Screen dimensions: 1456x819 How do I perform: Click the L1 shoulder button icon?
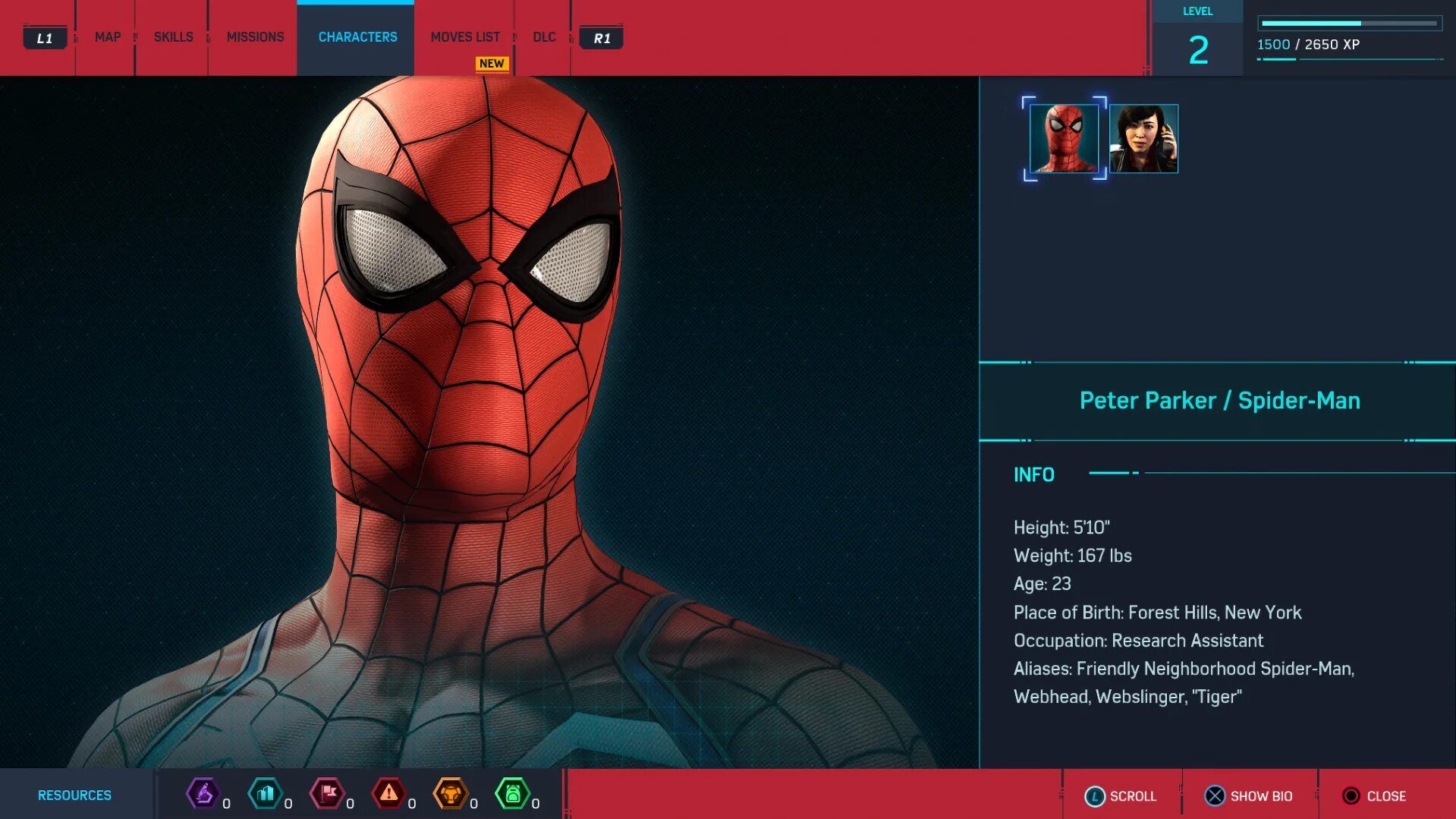pyautogui.click(x=45, y=38)
